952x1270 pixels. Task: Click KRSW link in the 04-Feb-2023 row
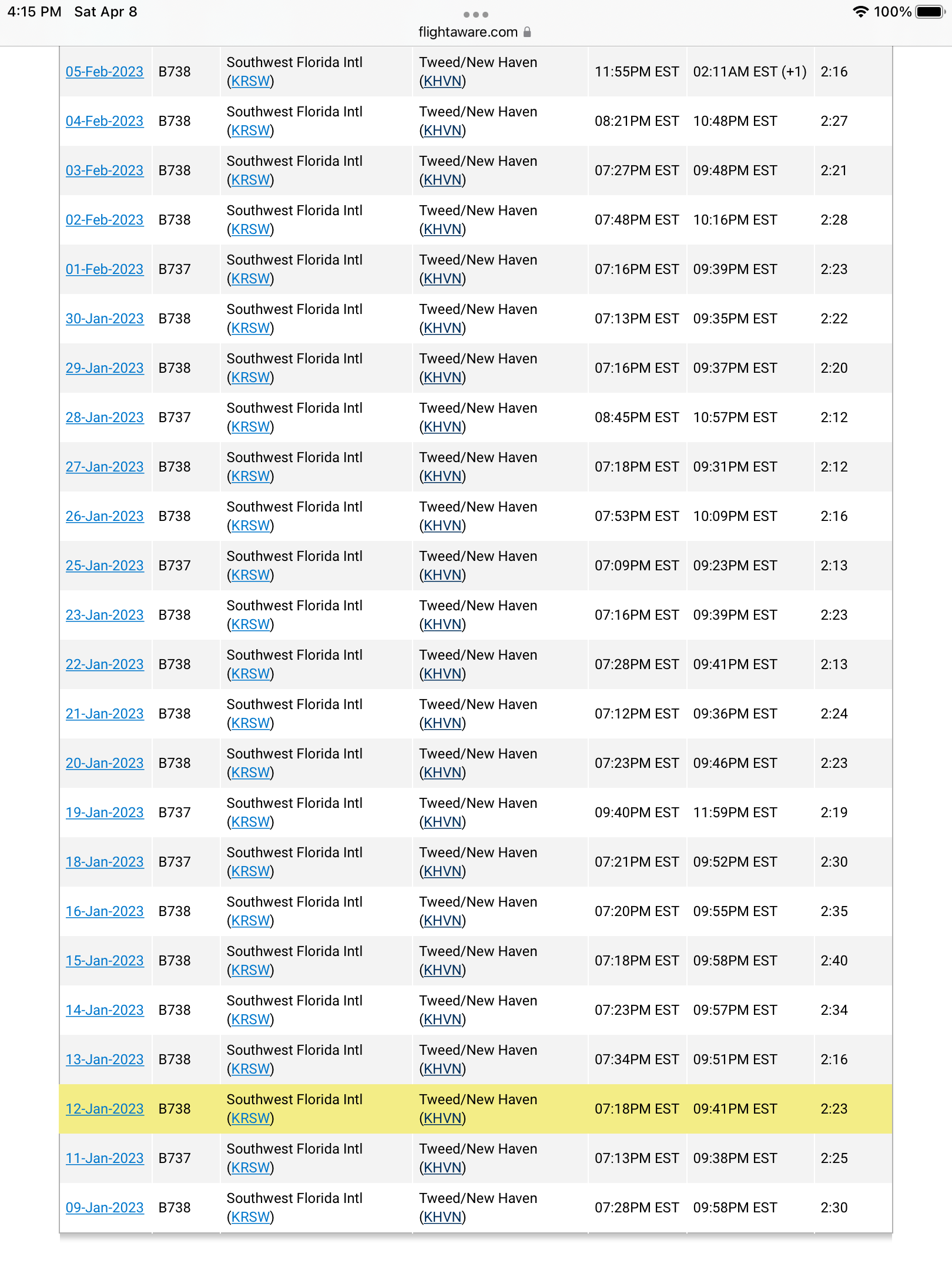click(x=250, y=131)
